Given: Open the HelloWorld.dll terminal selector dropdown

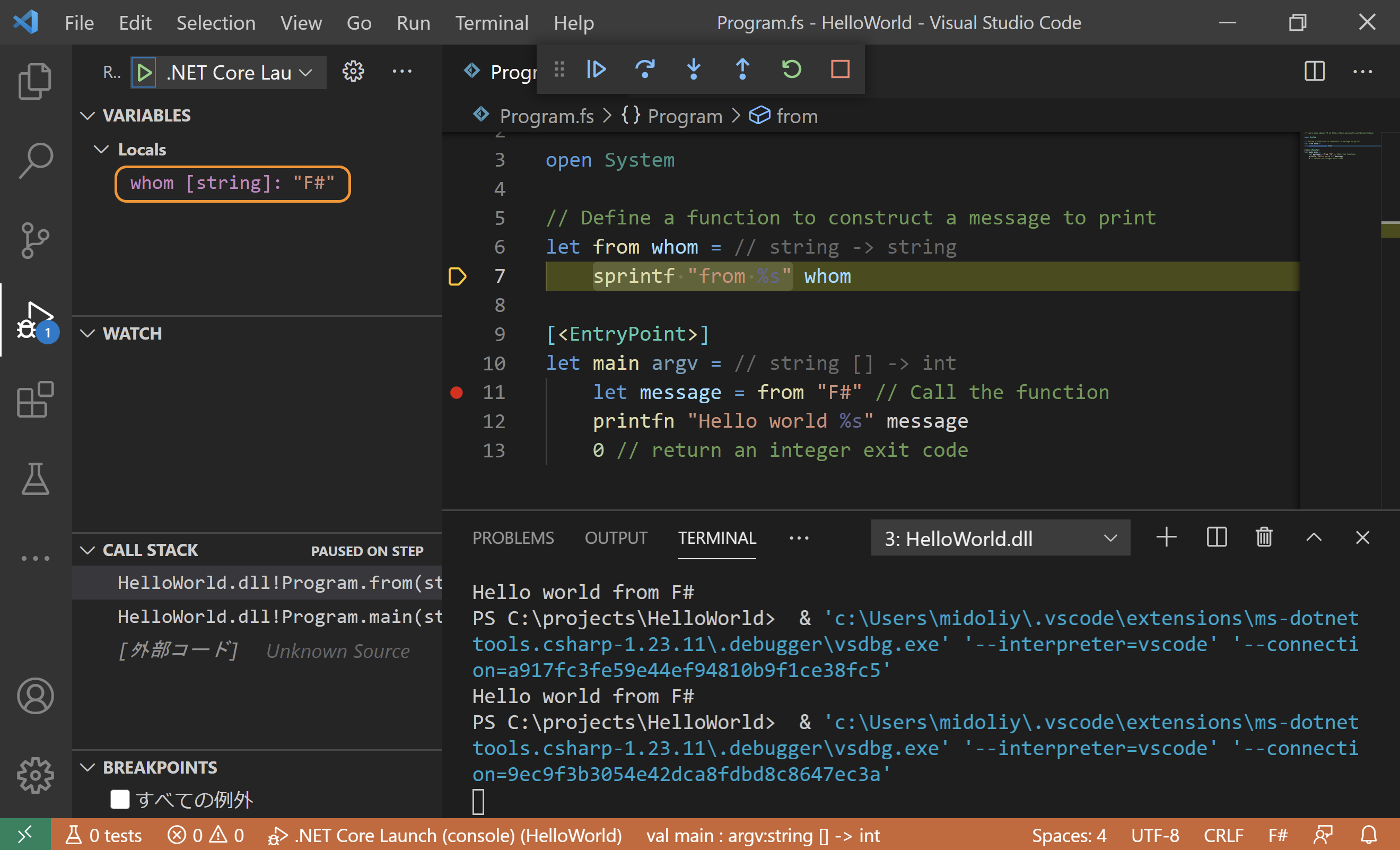Looking at the screenshot, I should tap(1000, 538).
